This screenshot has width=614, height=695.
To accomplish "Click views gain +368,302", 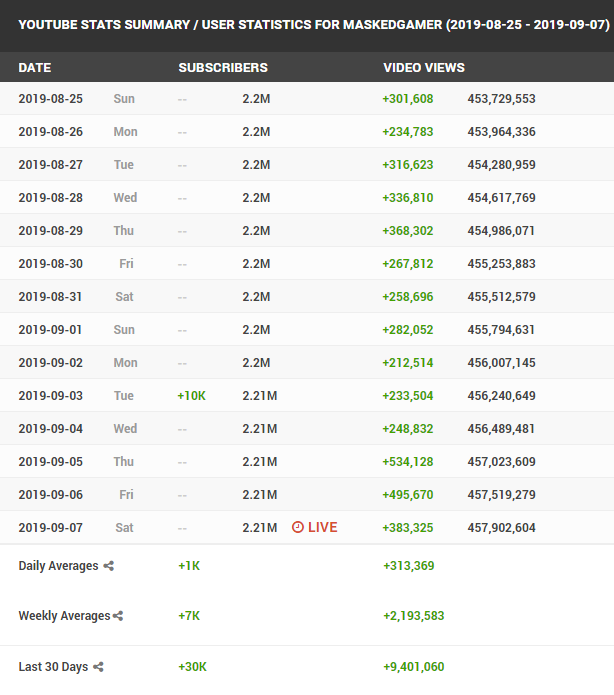I will [408, 231].
